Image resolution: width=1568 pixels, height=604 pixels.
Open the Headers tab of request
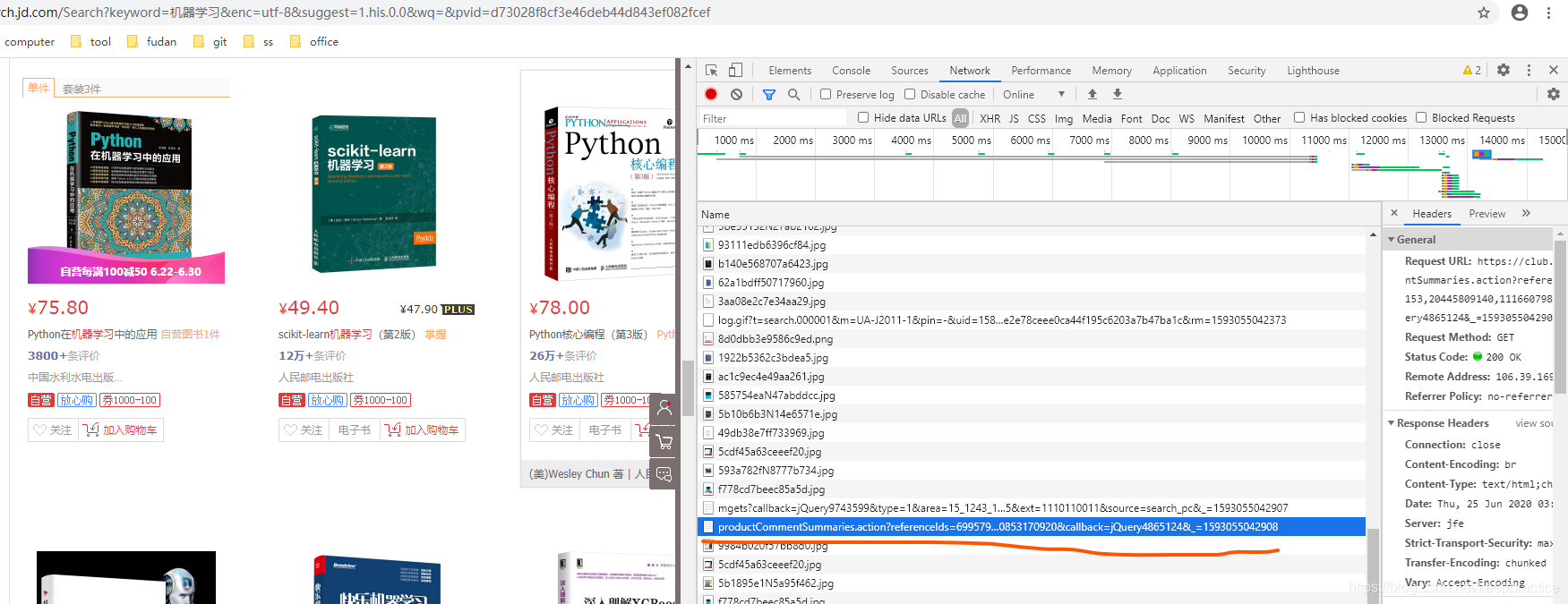coord(1432,214)
